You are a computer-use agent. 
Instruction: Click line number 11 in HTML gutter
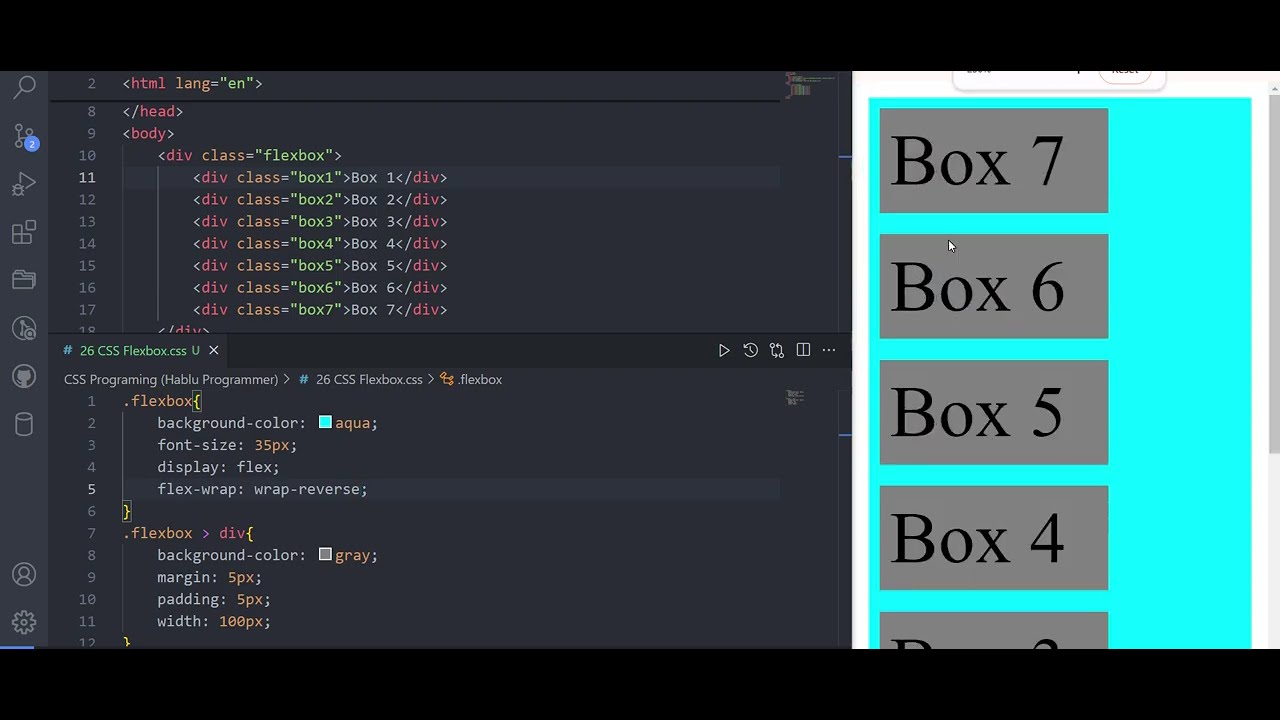(x=87, y=177)
